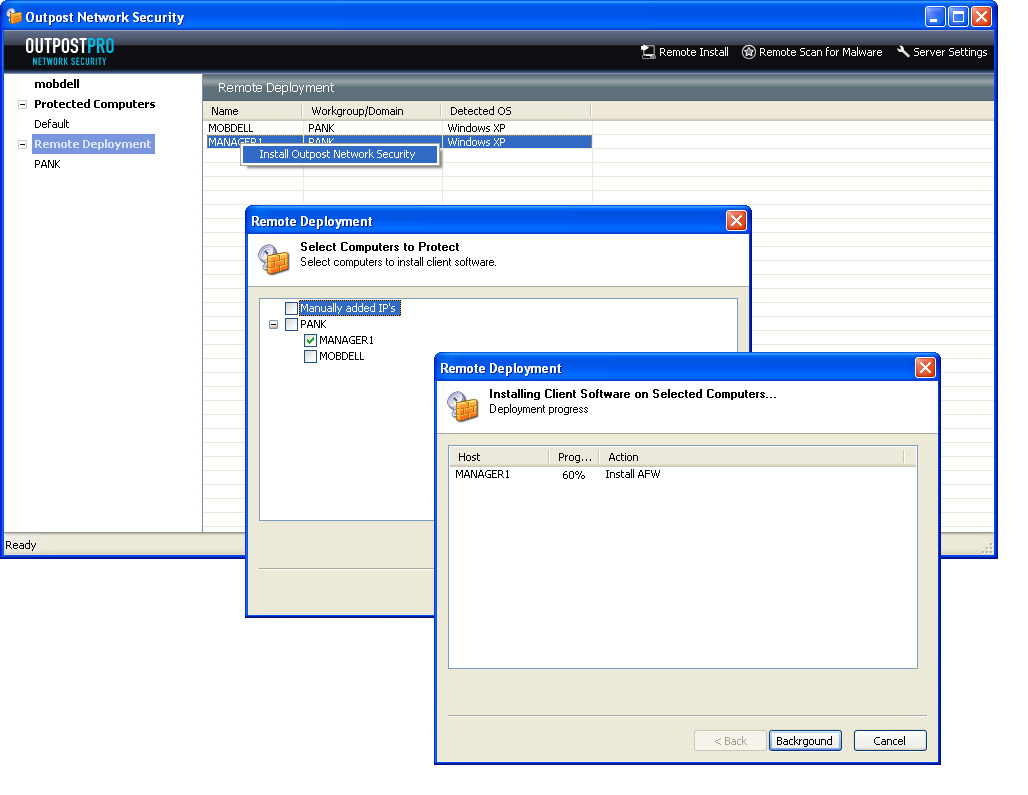This screenshot has width=1028, height=795.
Task: Collapse the Remote Deployment tree node
Action: [x=22, y=144]
